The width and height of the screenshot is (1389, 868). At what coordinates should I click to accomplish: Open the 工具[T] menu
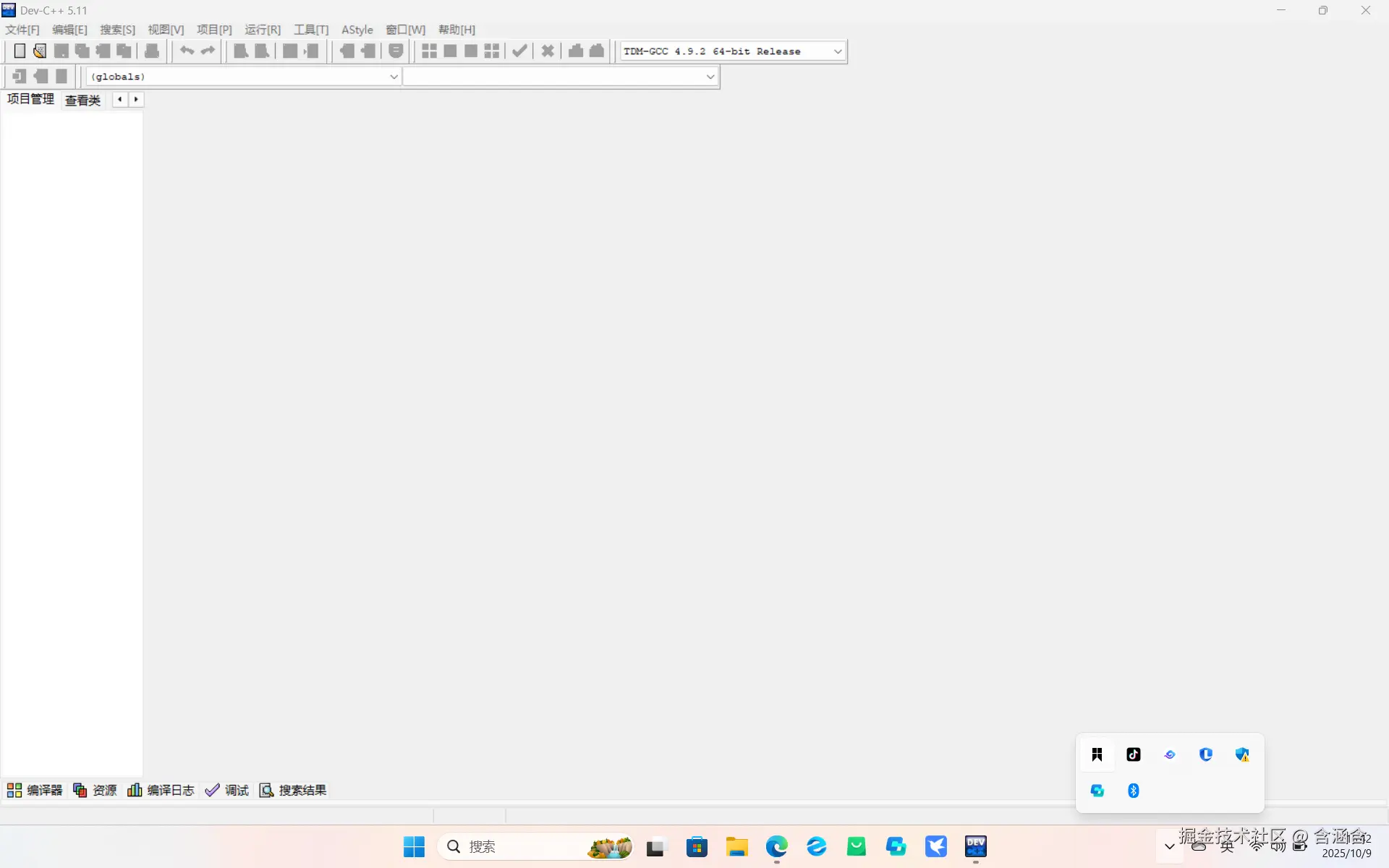pos(311,30)
